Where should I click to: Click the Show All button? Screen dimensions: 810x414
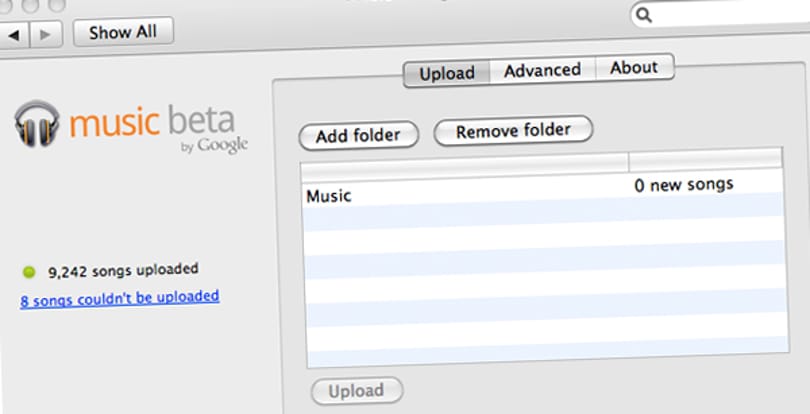[x=123, y=32]
